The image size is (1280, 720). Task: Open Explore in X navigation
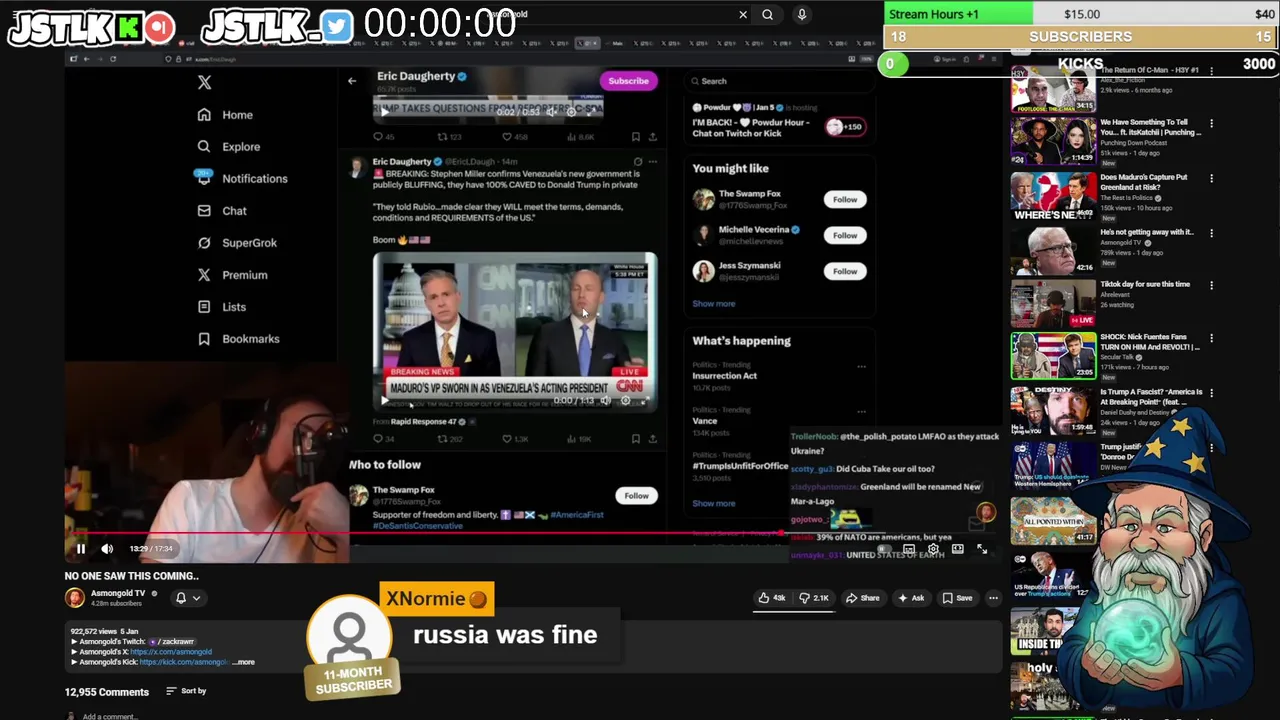(x=228, y=147)
